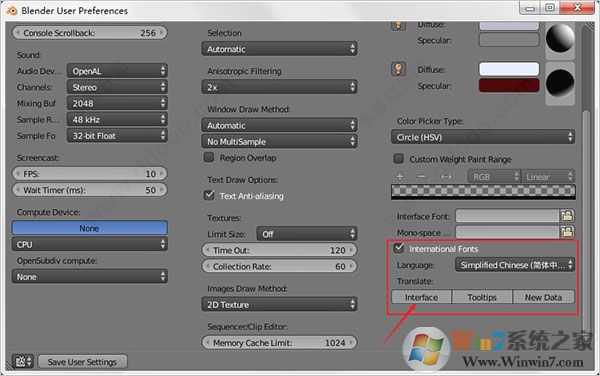
Task: Click the Blender logo in title bar
Action: [12, 11]
